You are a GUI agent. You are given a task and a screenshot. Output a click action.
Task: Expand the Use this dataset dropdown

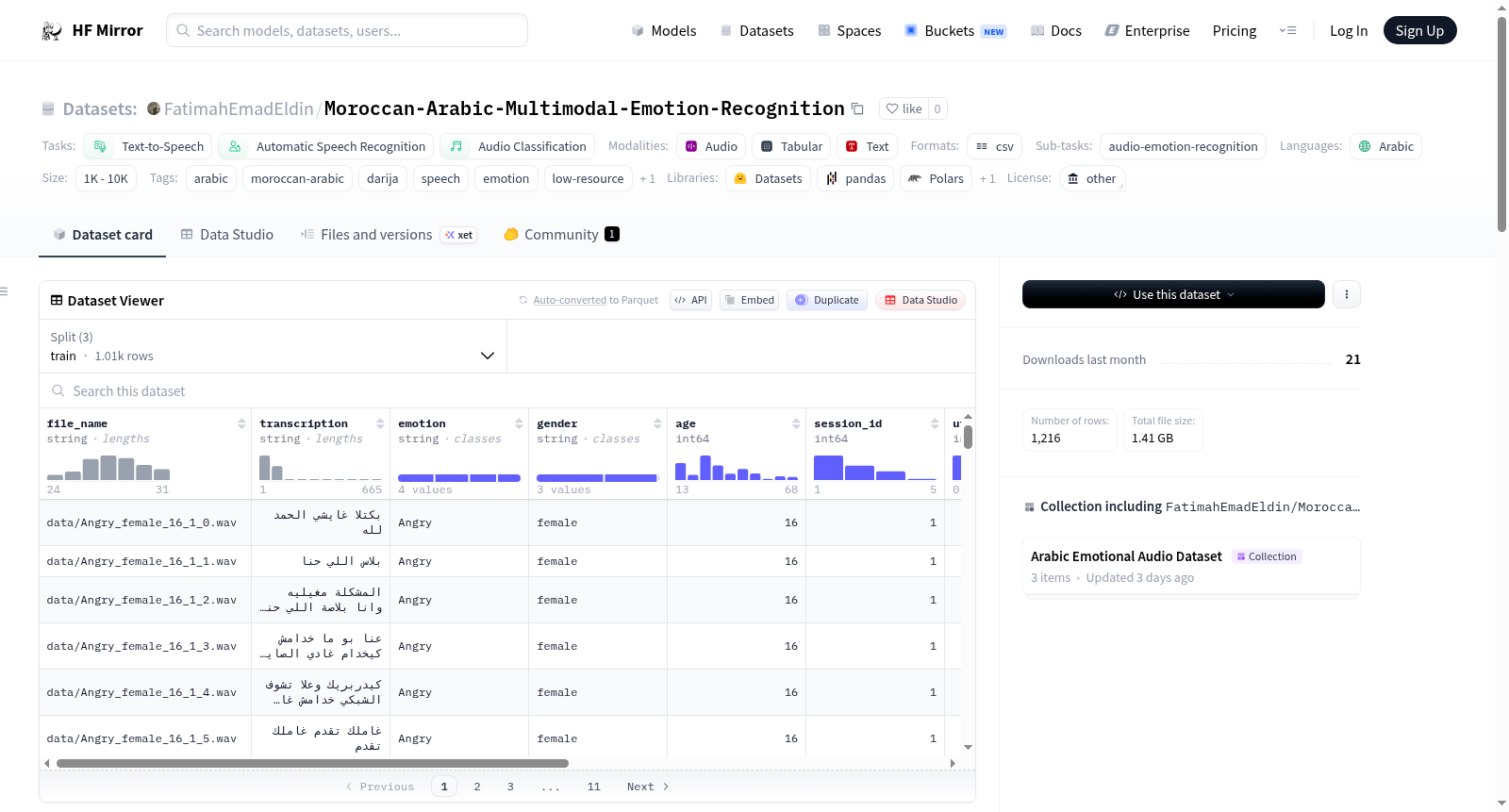pos(1173,294)
